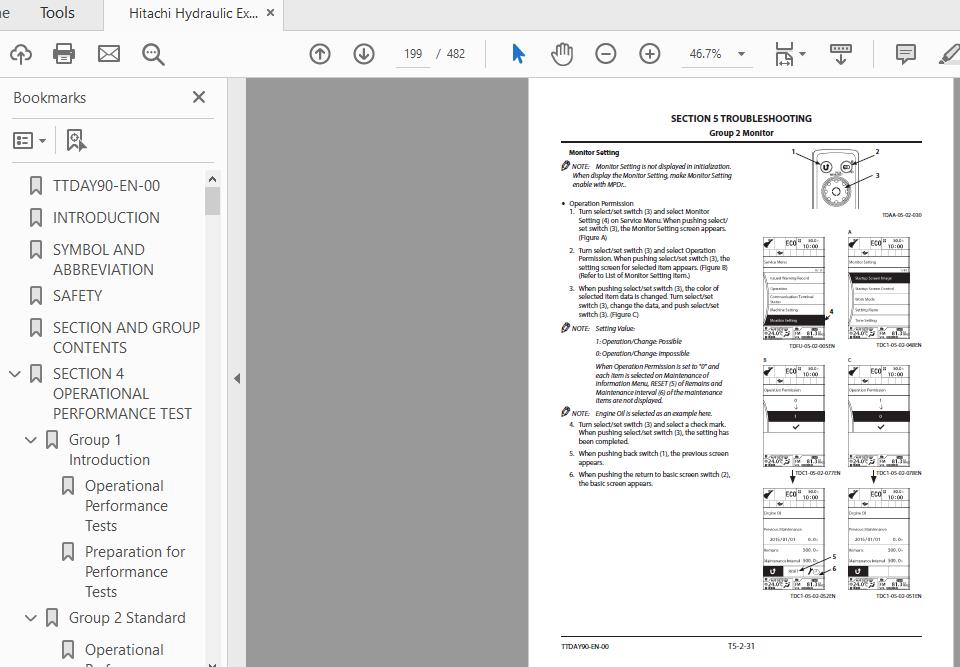Edit the page number field 199
Viewport: 960px width, 667px height.
(413, 54)
